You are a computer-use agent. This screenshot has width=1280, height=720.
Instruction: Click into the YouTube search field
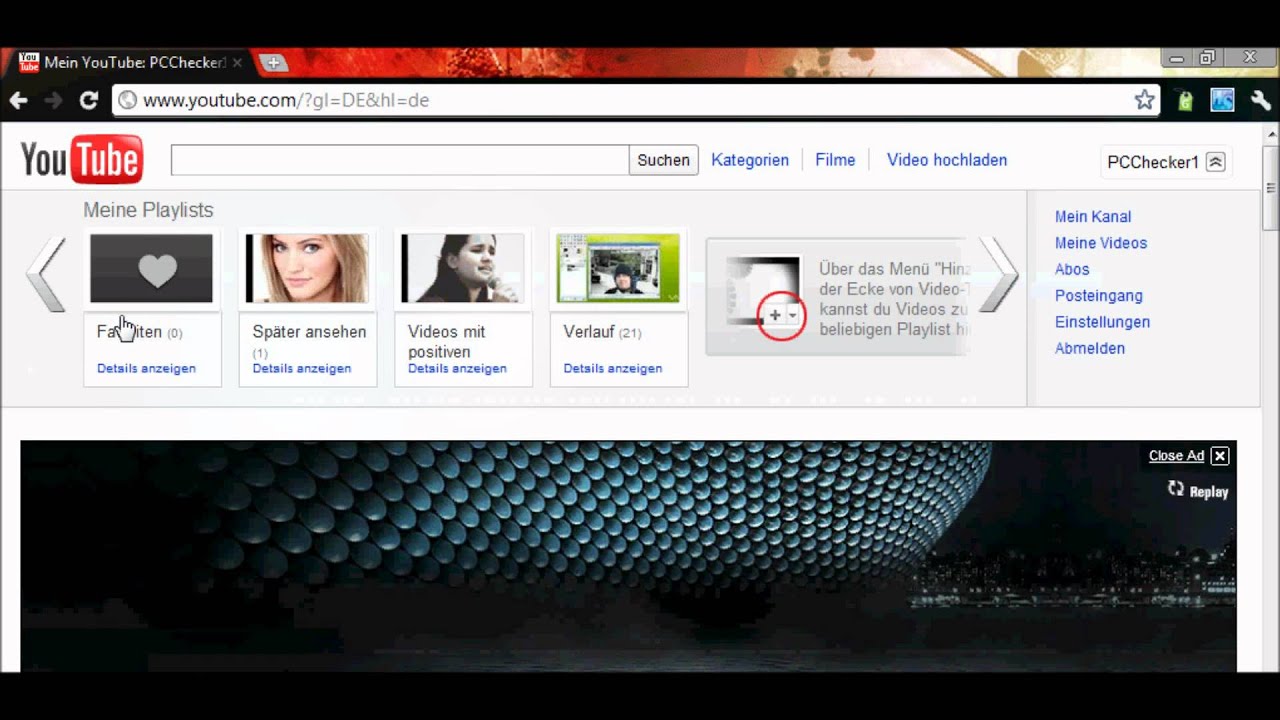[x=400, y=160]
